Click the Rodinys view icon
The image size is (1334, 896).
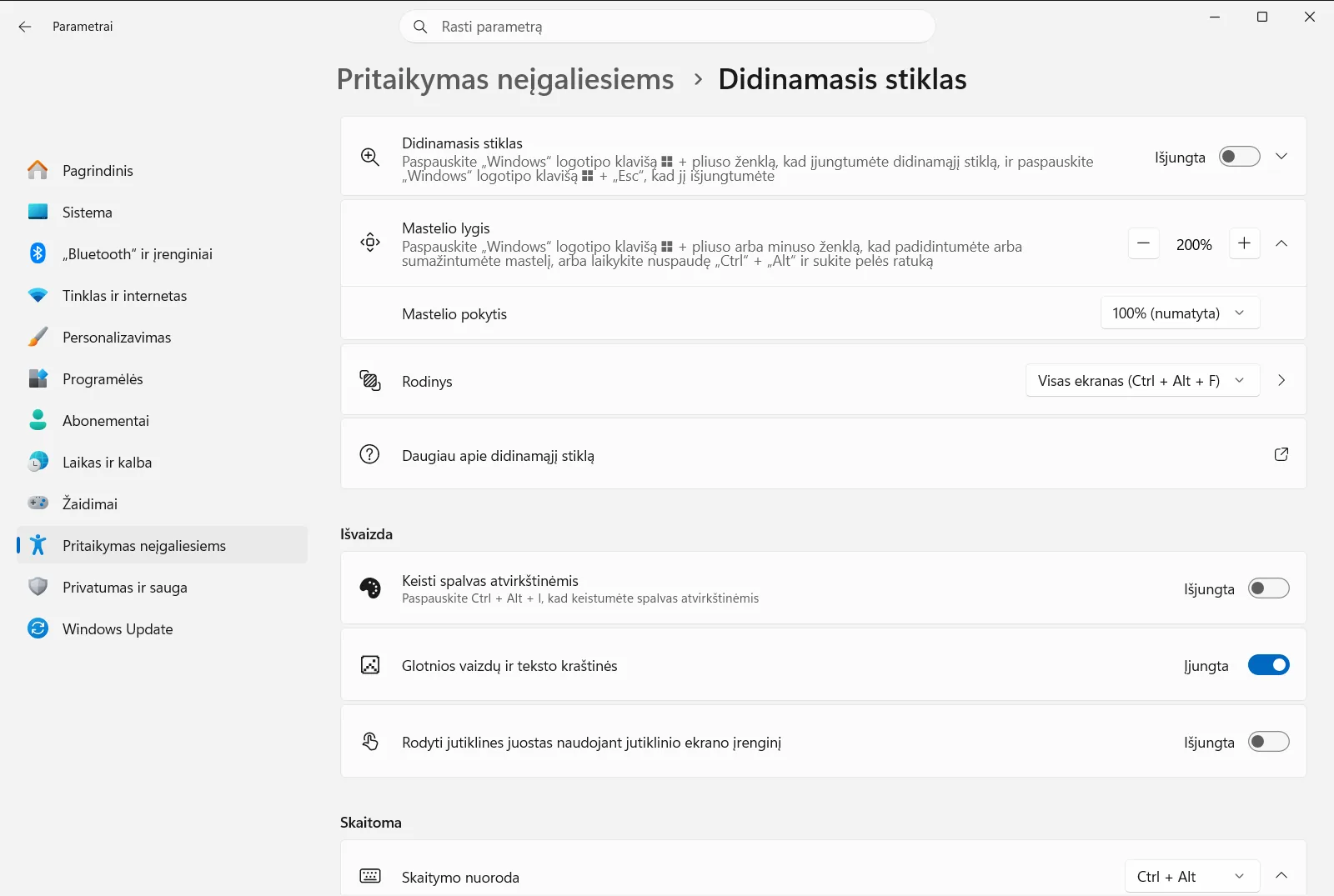click(x=370, y=380)
